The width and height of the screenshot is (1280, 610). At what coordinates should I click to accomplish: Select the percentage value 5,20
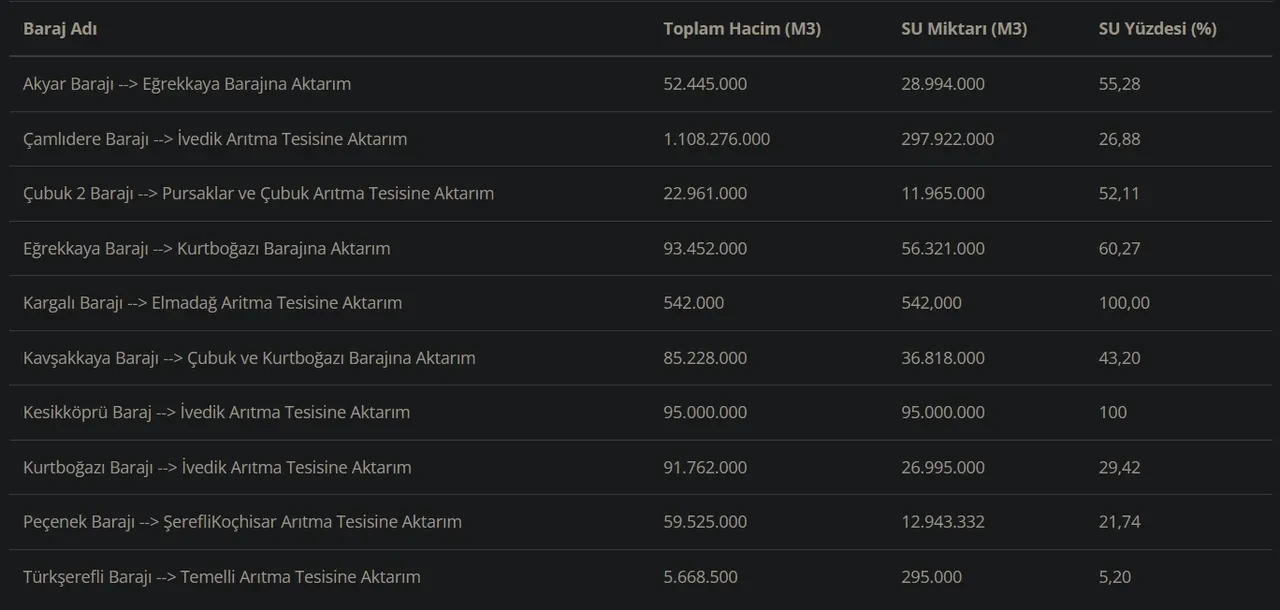click(x=1114, y=577)
